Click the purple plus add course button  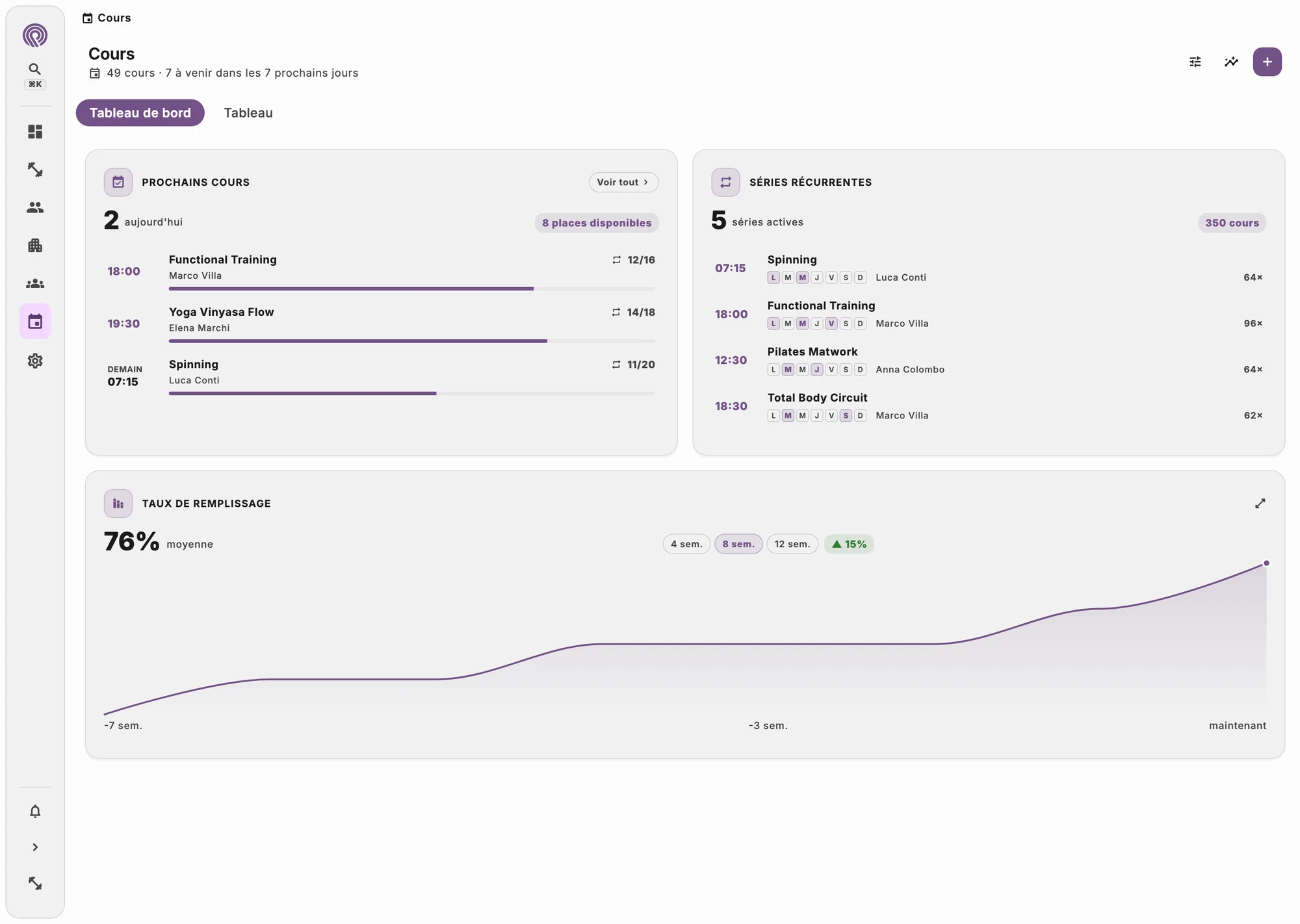pyautogui.click(x=1267, y=62)
